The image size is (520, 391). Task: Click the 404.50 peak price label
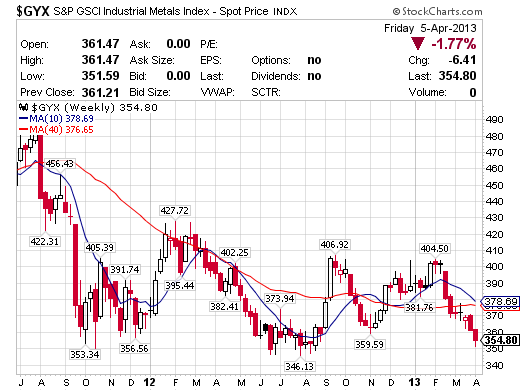tap(435, 248)
